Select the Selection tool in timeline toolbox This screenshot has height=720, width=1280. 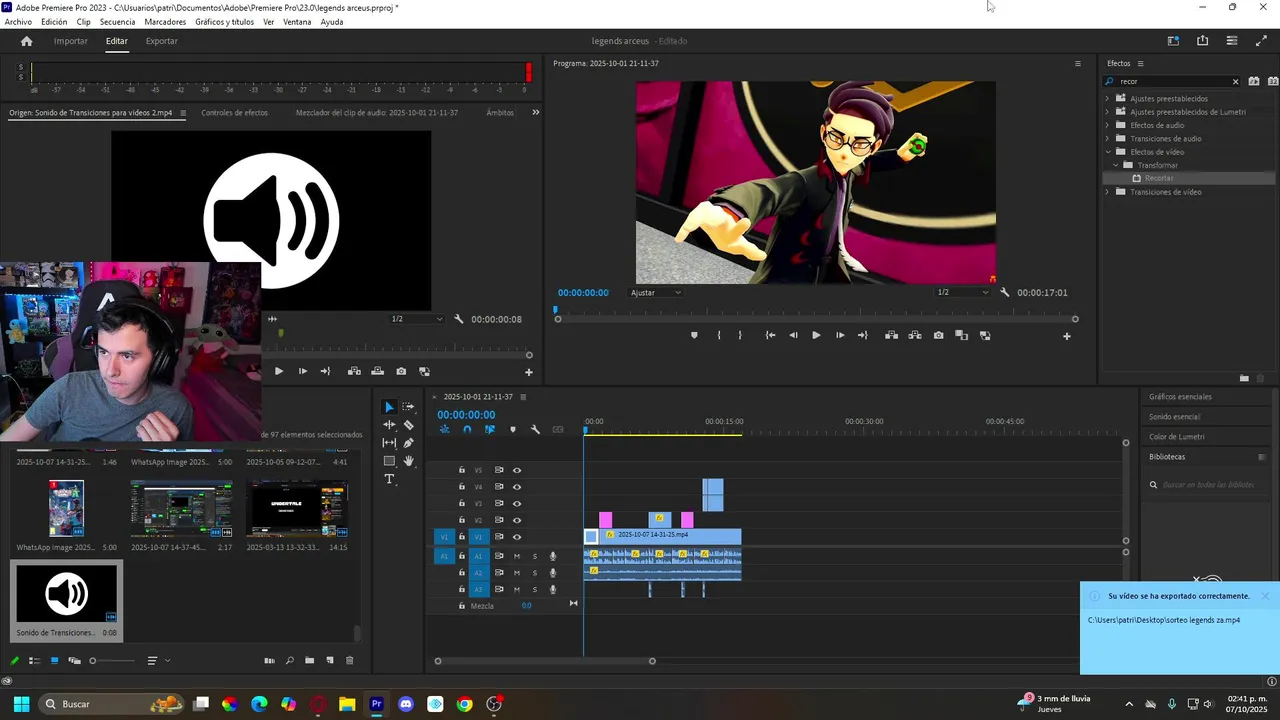(x=389, y=407)
